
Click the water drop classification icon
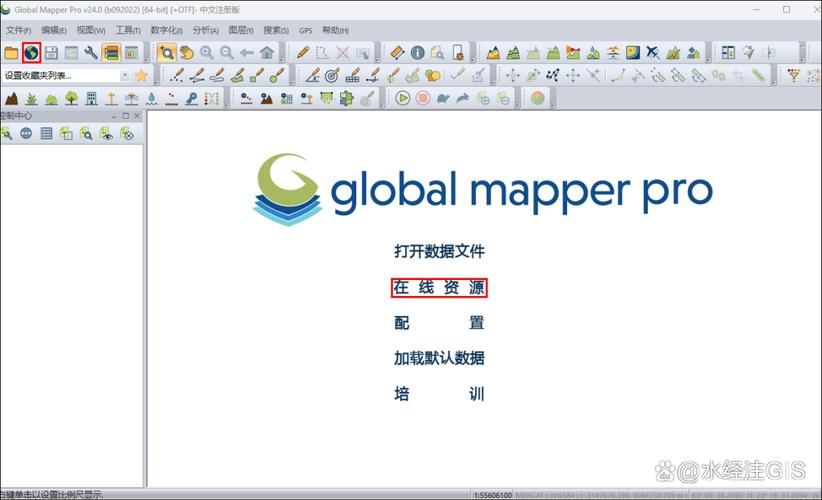tap(152, 98)
